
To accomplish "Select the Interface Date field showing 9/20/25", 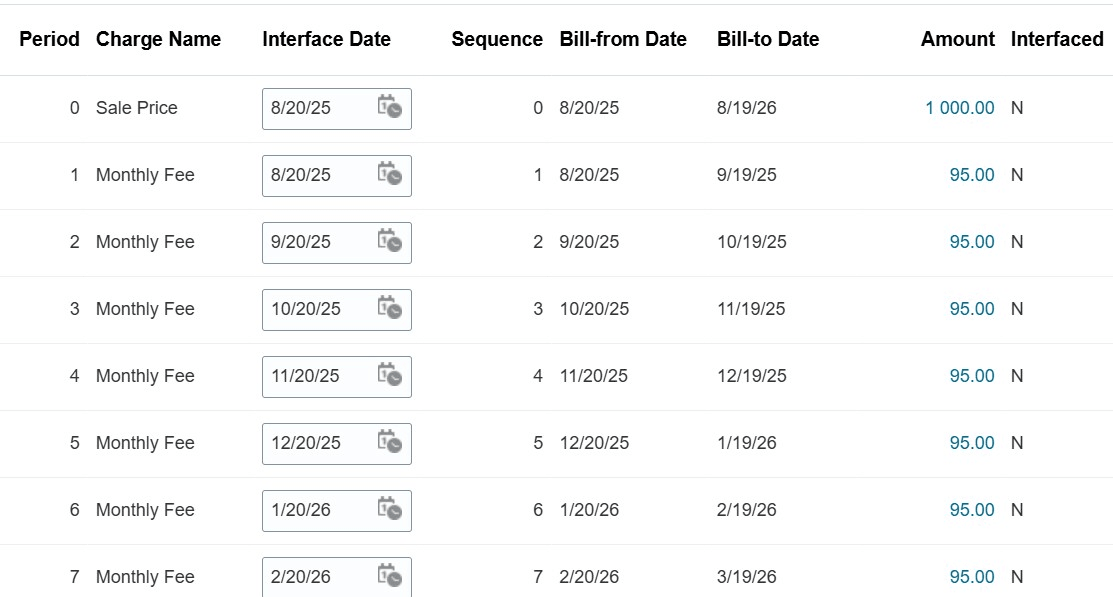I will click(x=320, y=242).
